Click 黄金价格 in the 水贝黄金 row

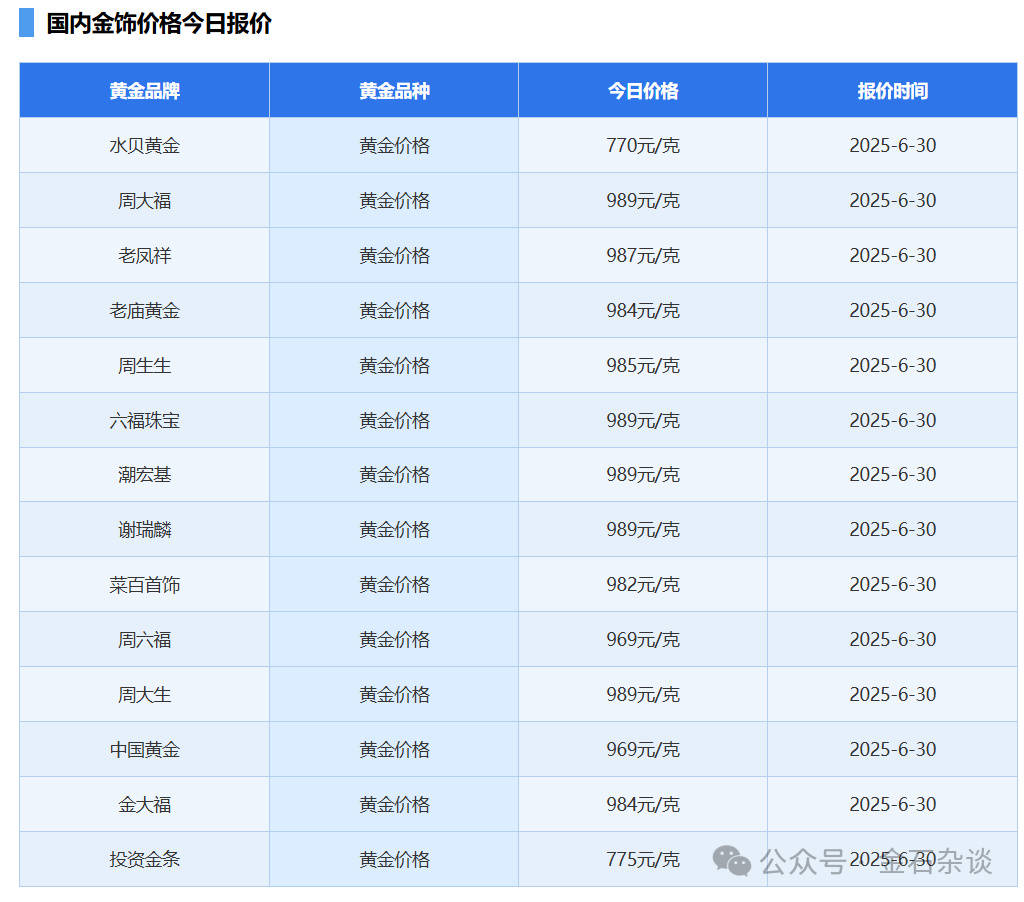click(394, 145)
